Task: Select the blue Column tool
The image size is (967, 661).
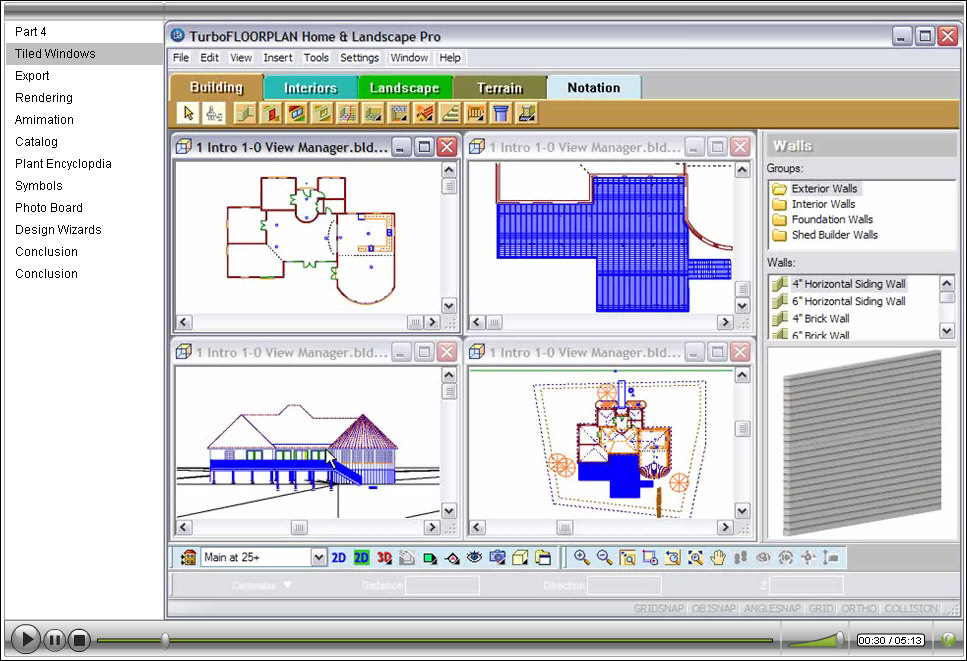Action: (x=501, y=113)
